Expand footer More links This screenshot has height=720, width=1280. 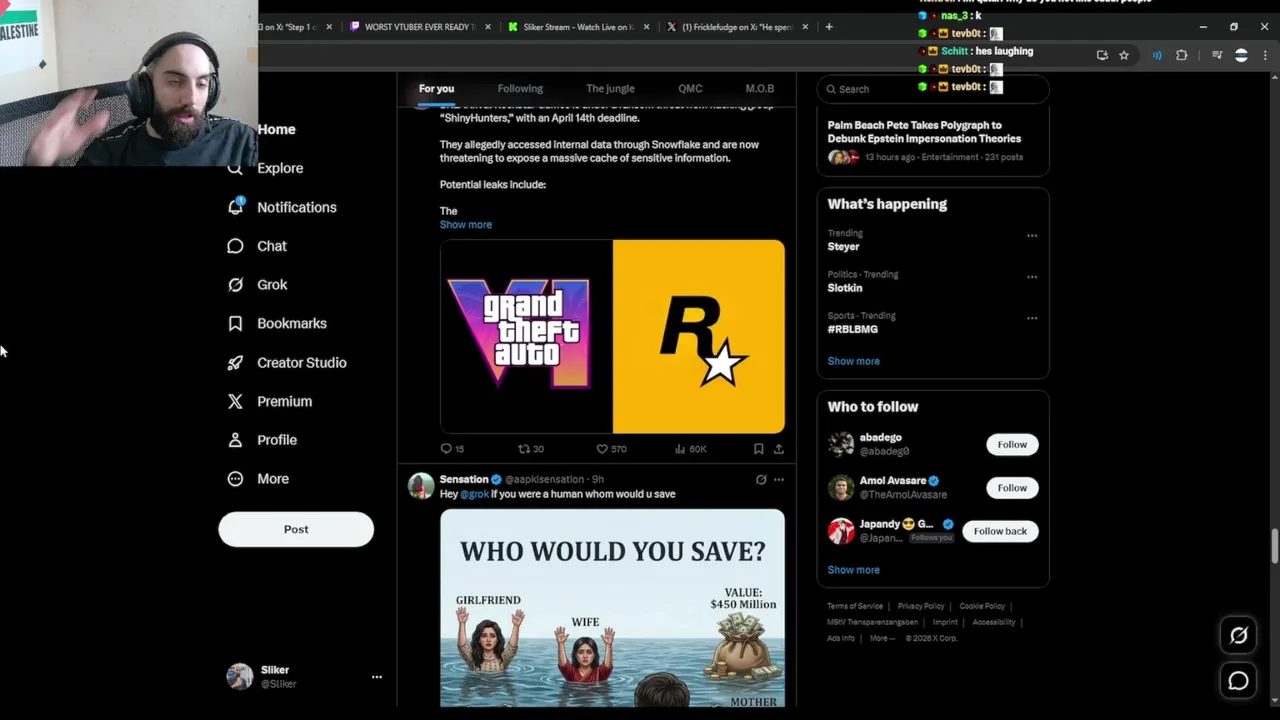click(882, 638)
